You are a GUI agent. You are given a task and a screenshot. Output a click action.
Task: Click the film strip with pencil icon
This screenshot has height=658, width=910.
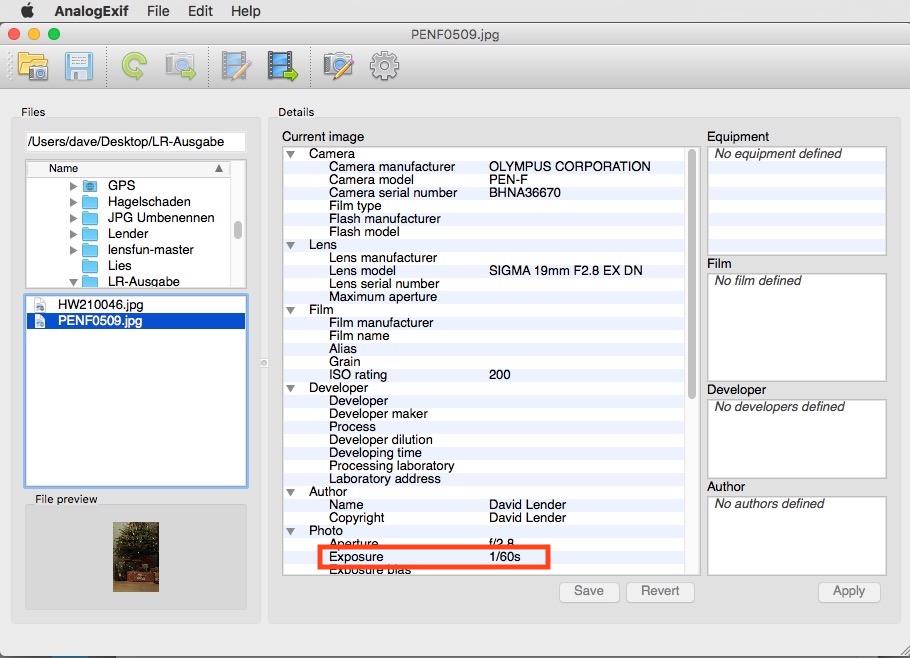(236, 67)
